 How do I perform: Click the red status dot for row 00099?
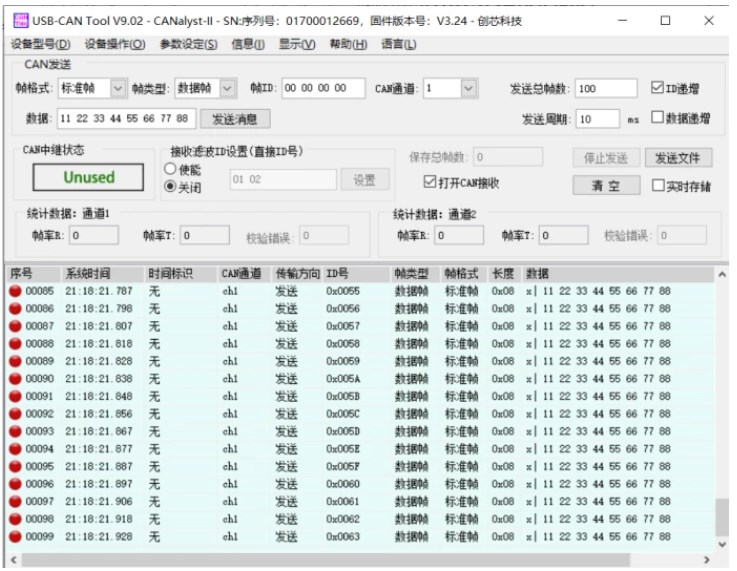(15, 536)
